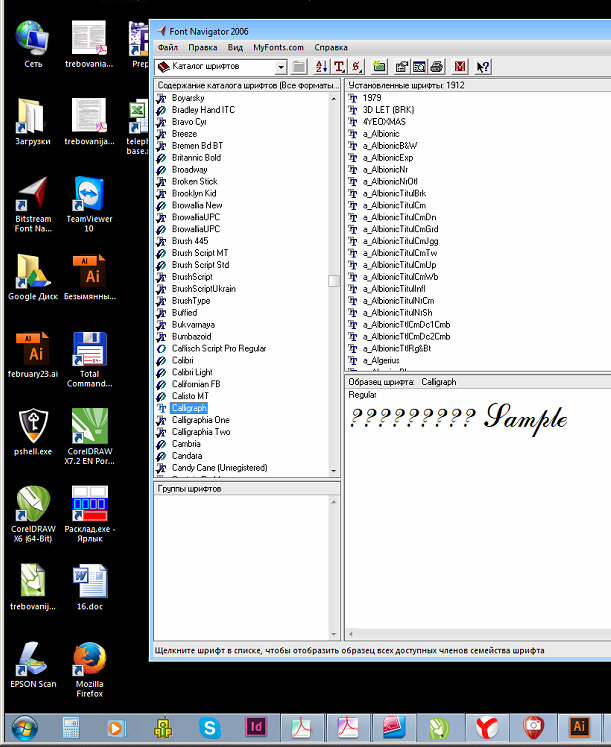Click the Содержание каталога шрифтов column header

(247, 85)
